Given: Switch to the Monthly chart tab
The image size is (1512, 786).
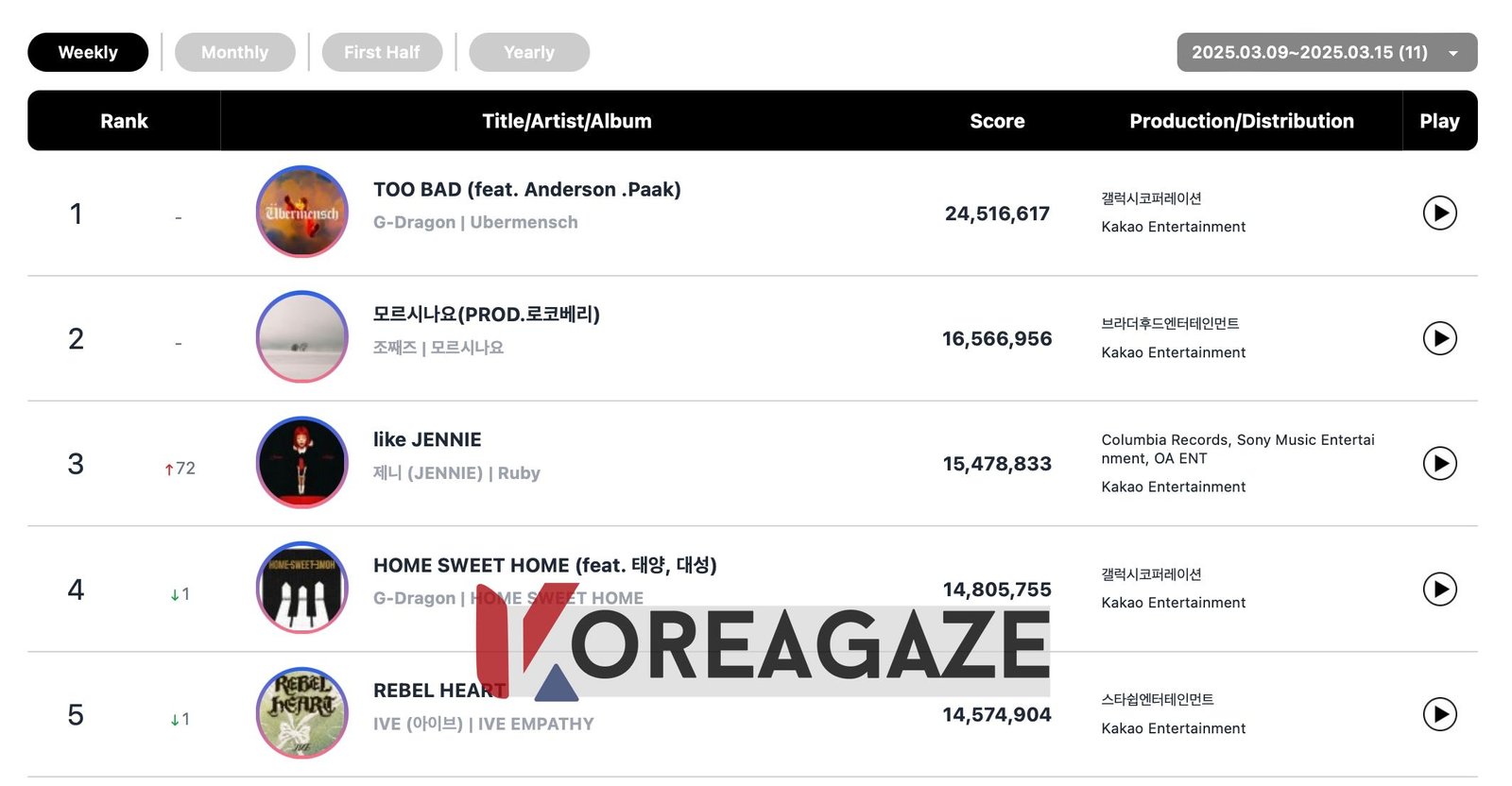Looking at the screenshot, I should pos(234,52).
